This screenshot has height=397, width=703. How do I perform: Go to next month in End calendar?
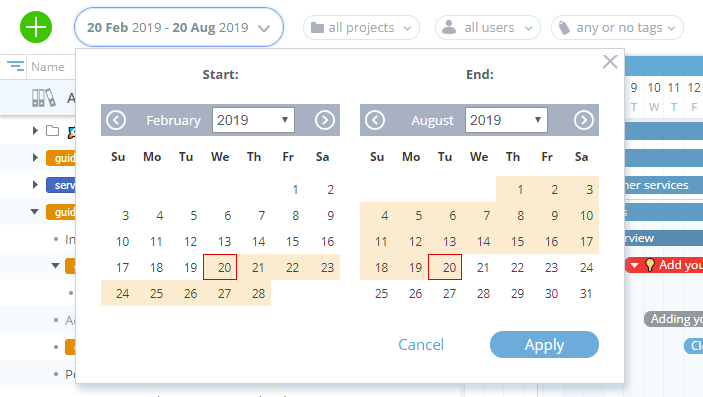(x=584, y=120)
